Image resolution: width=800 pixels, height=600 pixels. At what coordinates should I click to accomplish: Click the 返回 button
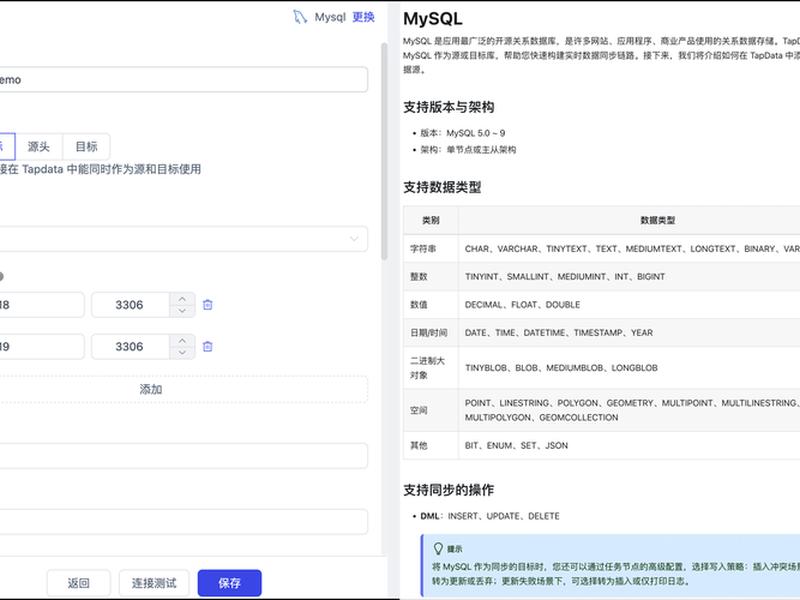point(79,583)
